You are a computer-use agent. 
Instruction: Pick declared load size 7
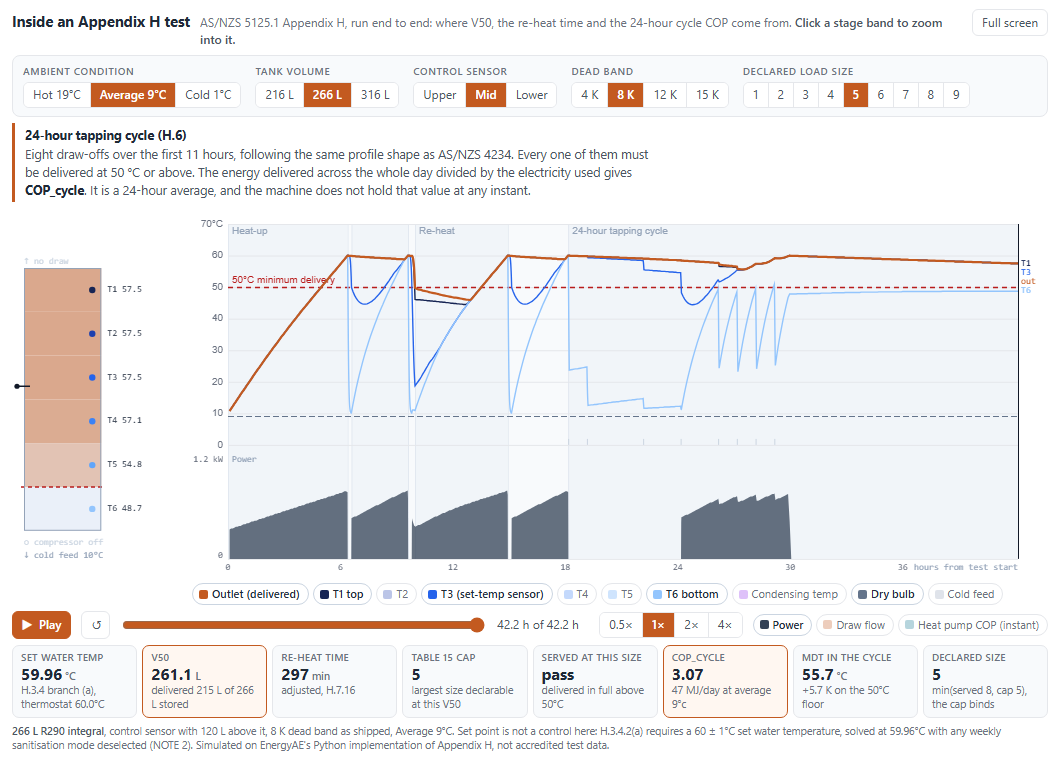tap(906, 95)
